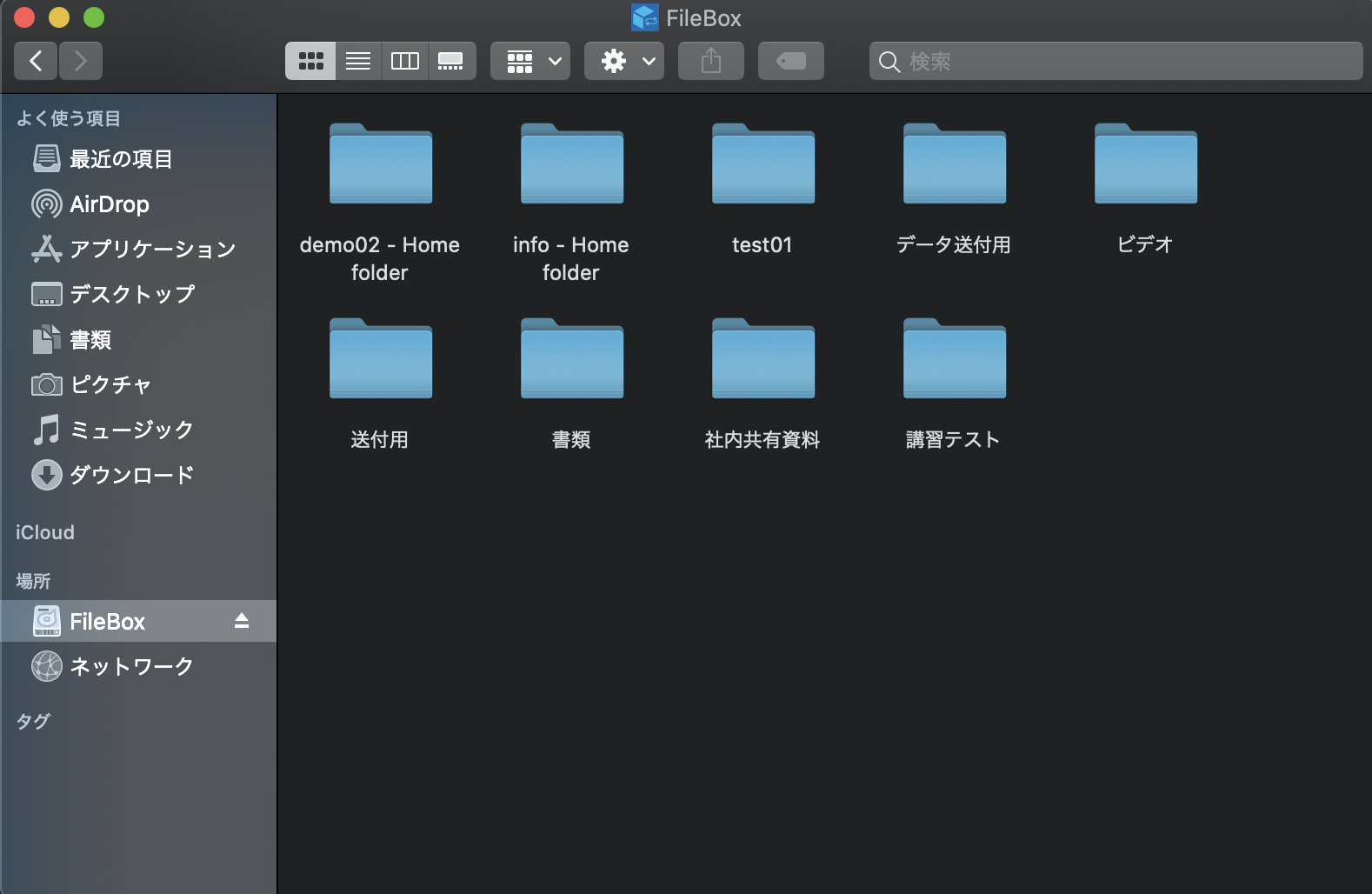Go back to the previous folder

pos(36,61)
